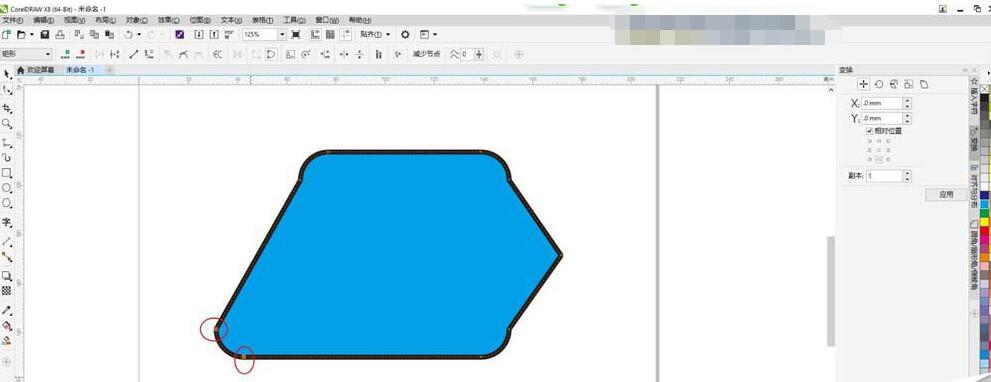Click the X position input field

tap(882, 103)
